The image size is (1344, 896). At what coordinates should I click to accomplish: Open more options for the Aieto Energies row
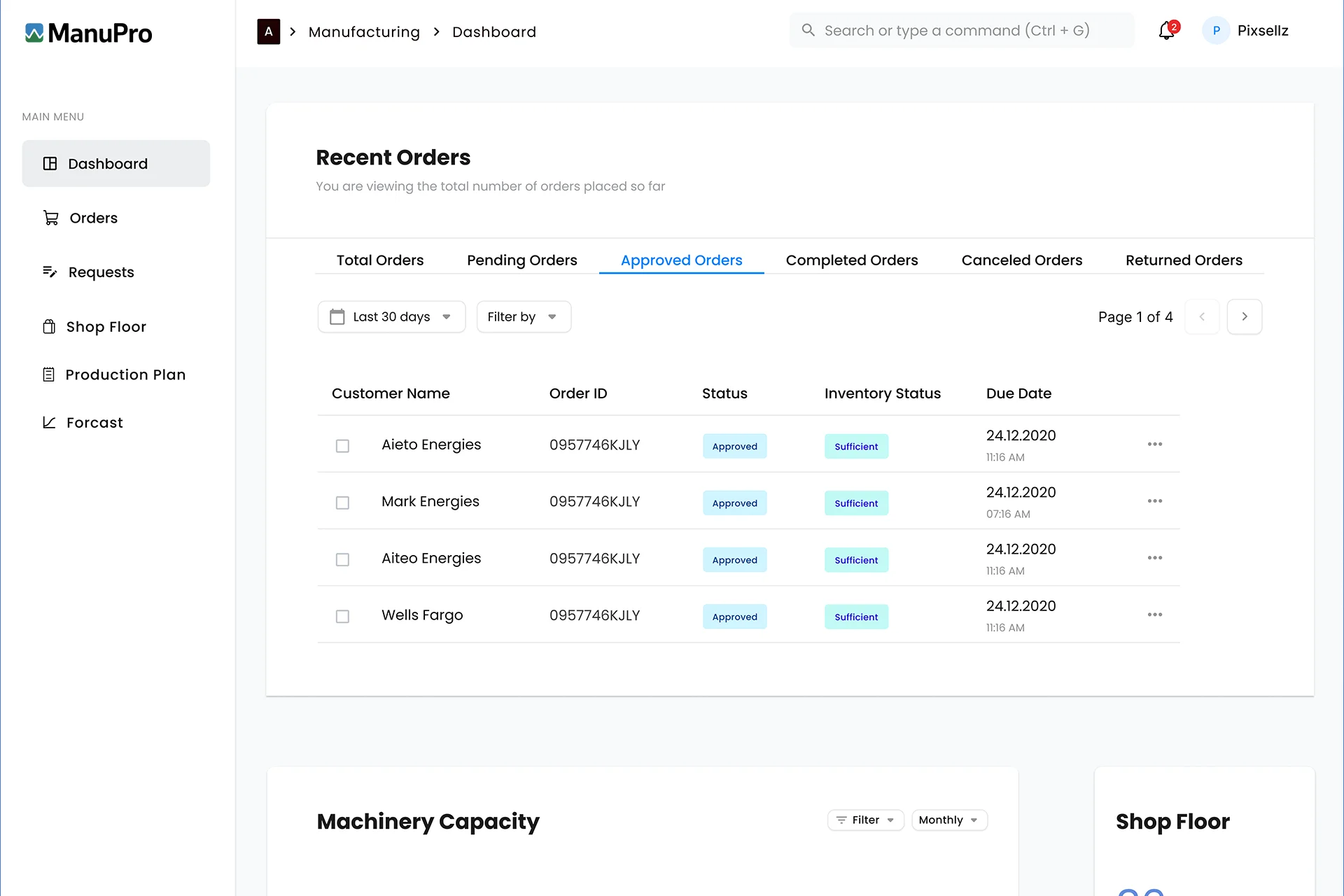(1154, 444)
